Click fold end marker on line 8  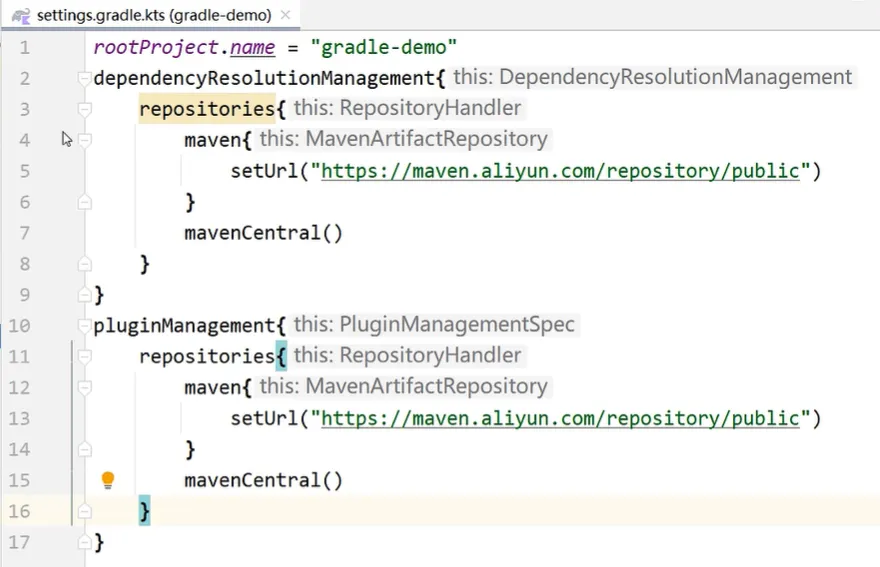[84, 264]
